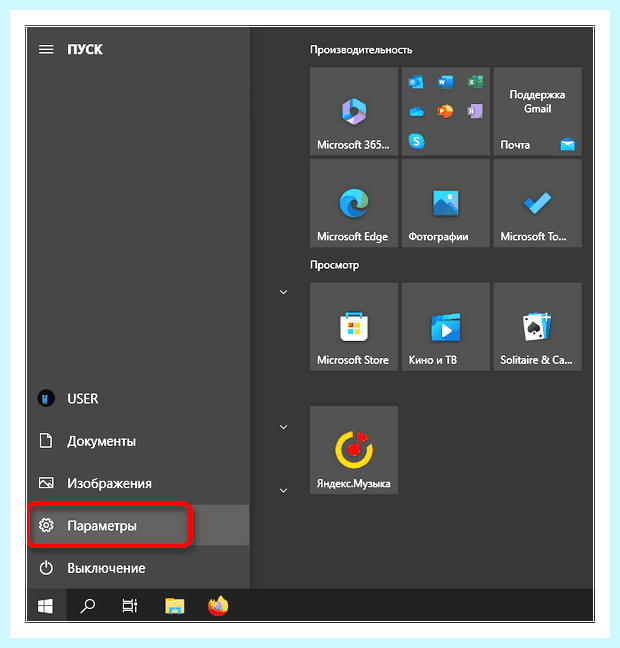Open the taskbar search magnifier
This screenshot has width=620, height=648.
point(88,606)
